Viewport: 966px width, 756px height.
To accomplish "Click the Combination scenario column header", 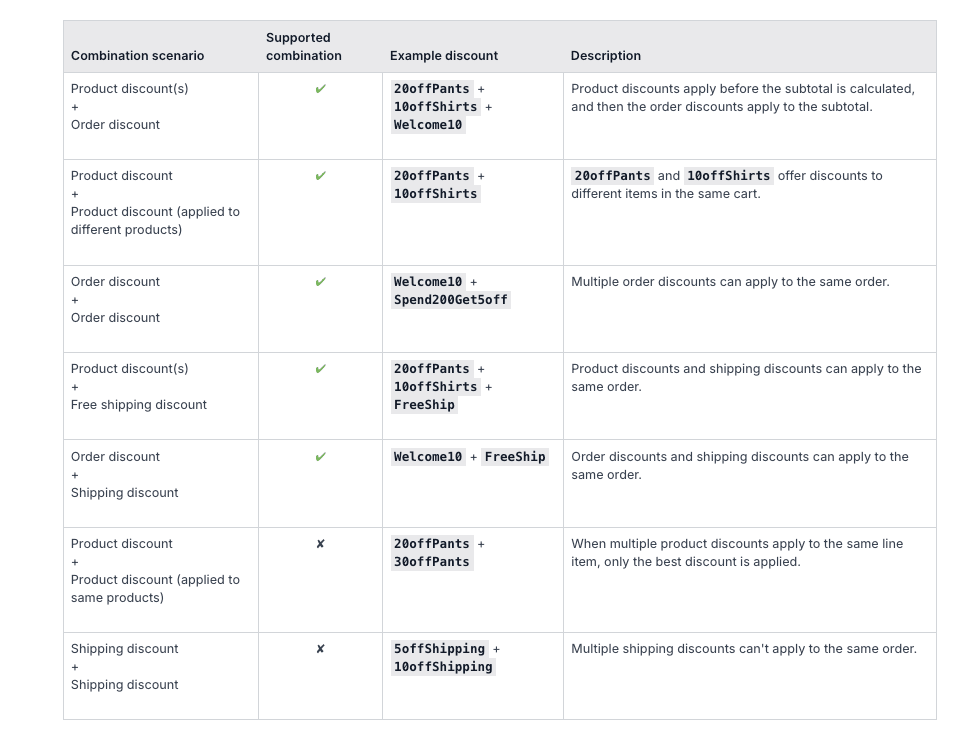I will [x=137, y=55].
